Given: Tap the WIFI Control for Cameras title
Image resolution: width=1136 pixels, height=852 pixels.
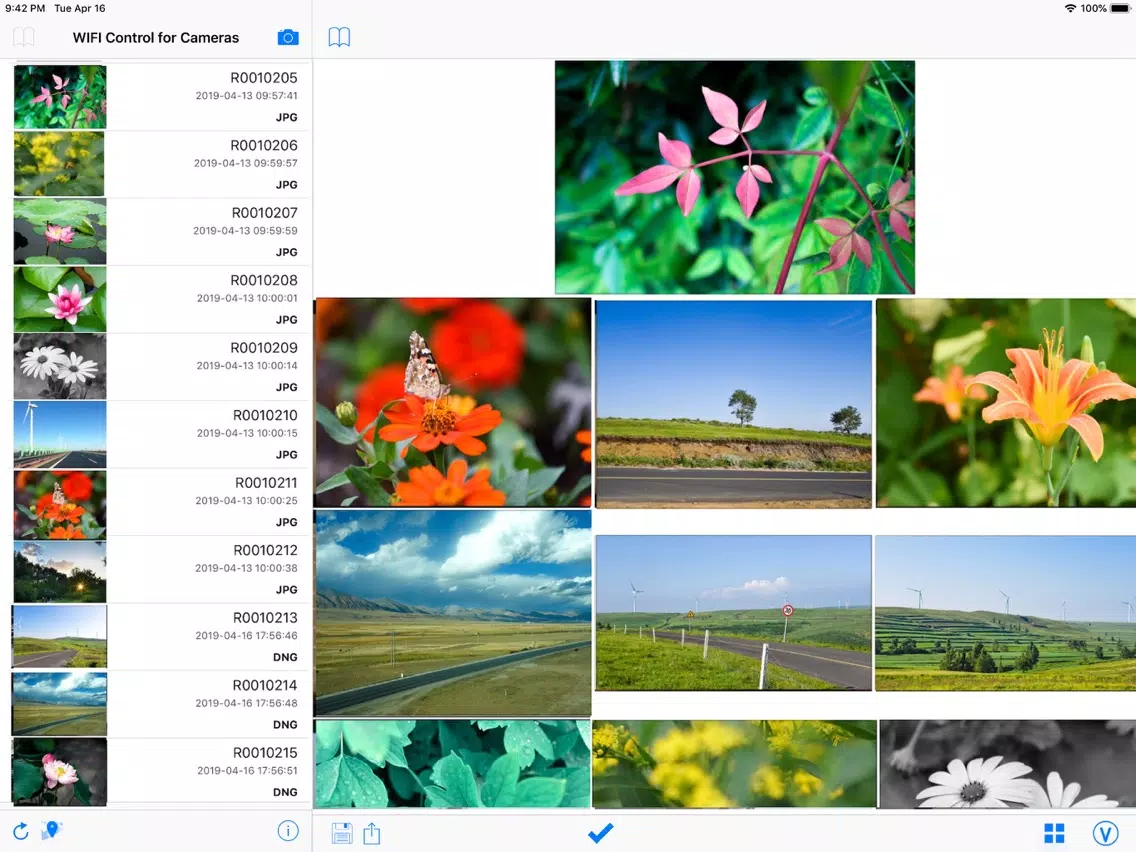Looking at the screenshot, I should (x=156, y=38).
